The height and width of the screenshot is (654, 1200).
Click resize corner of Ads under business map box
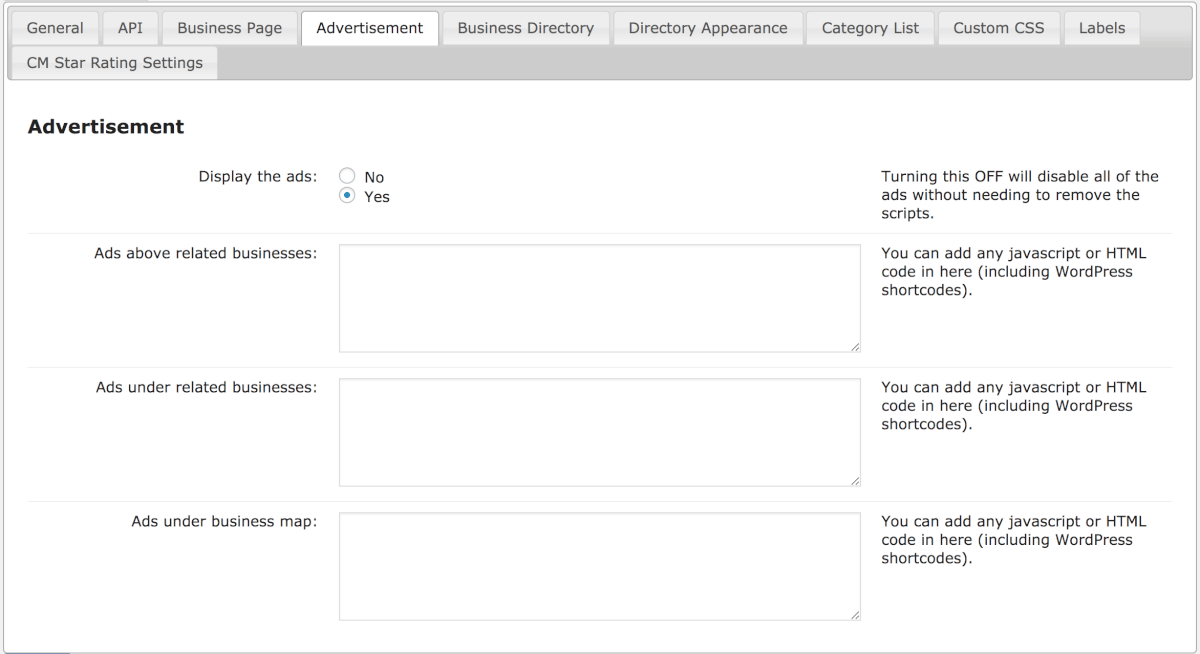pyautogui.click(x=855, y=615)
